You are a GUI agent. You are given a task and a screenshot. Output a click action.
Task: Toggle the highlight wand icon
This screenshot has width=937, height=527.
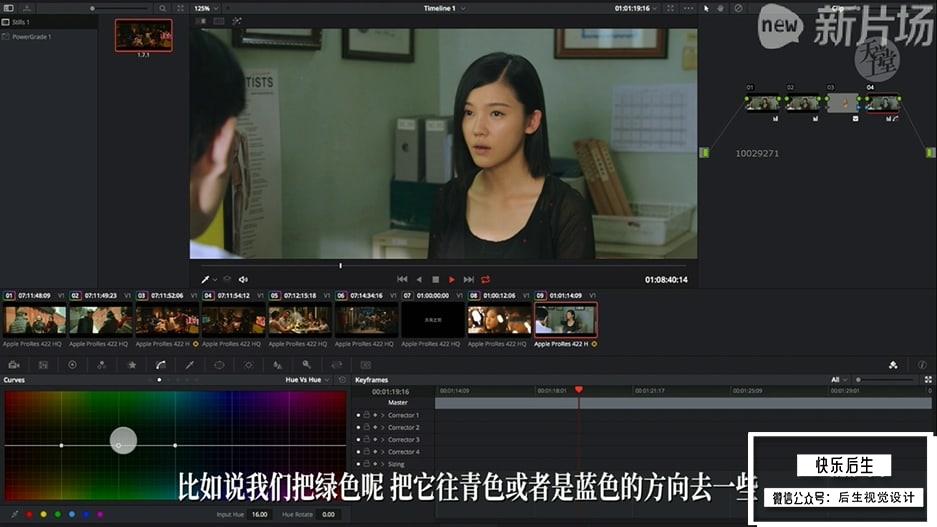tap(237, 21)
